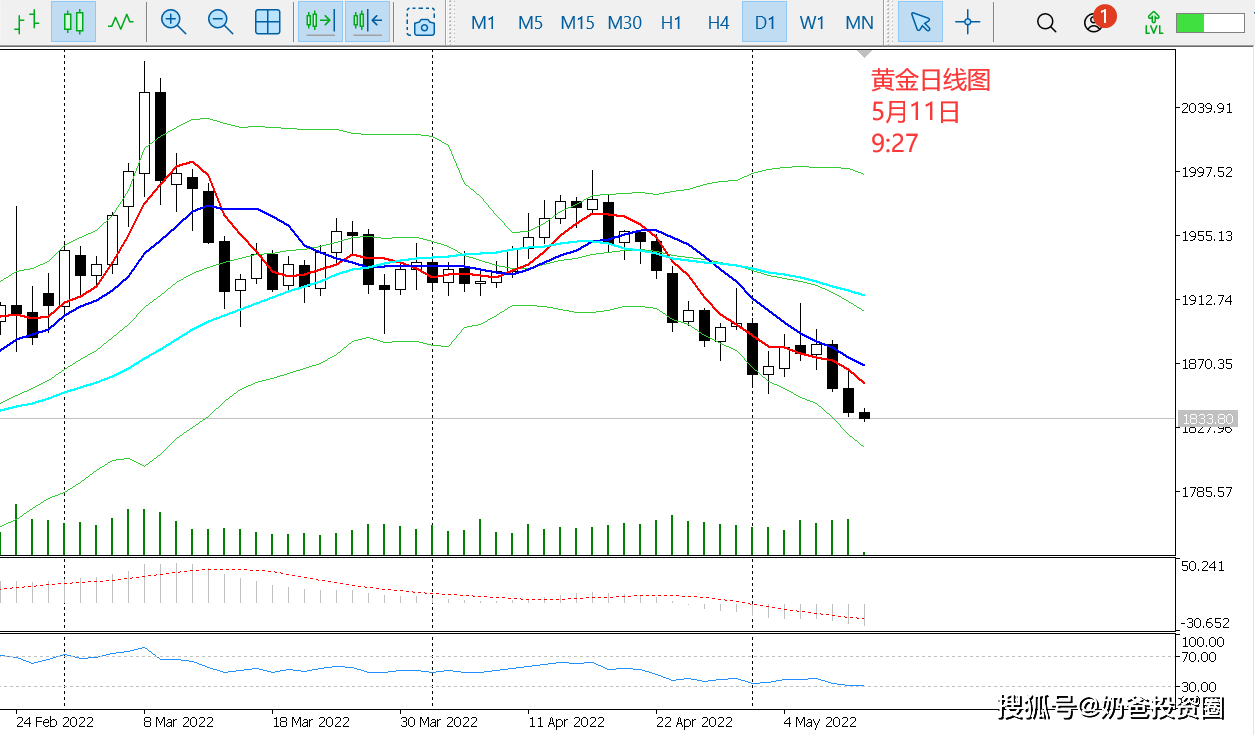The width and height of the screenshot is (1255, 735).
Task: Click the 1833.80 current price label
Action: (x=1207, y=418)
